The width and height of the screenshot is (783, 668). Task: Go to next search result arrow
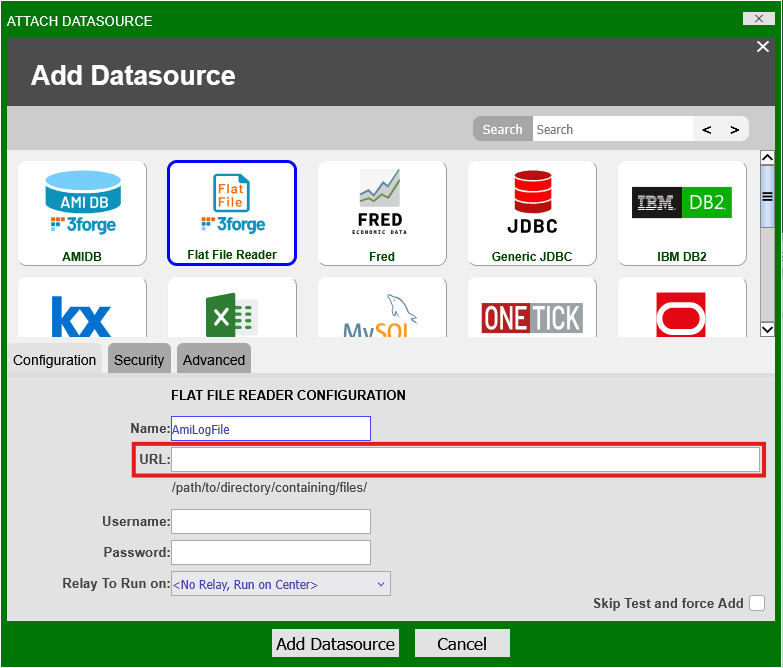(x=734, y=130)
